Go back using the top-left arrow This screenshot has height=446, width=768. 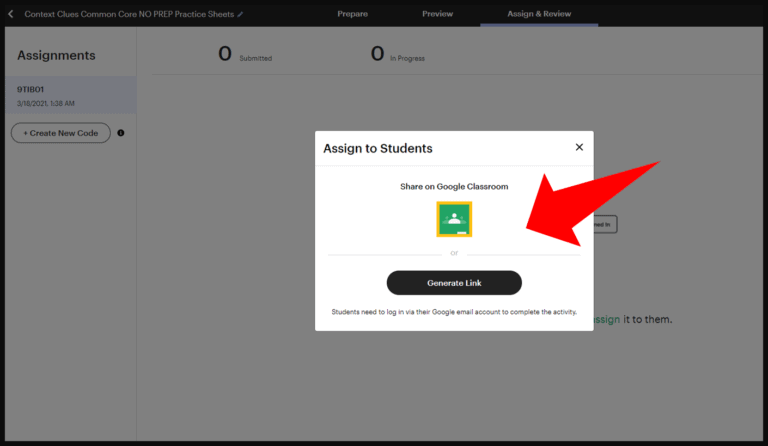[x=11, y=14]
